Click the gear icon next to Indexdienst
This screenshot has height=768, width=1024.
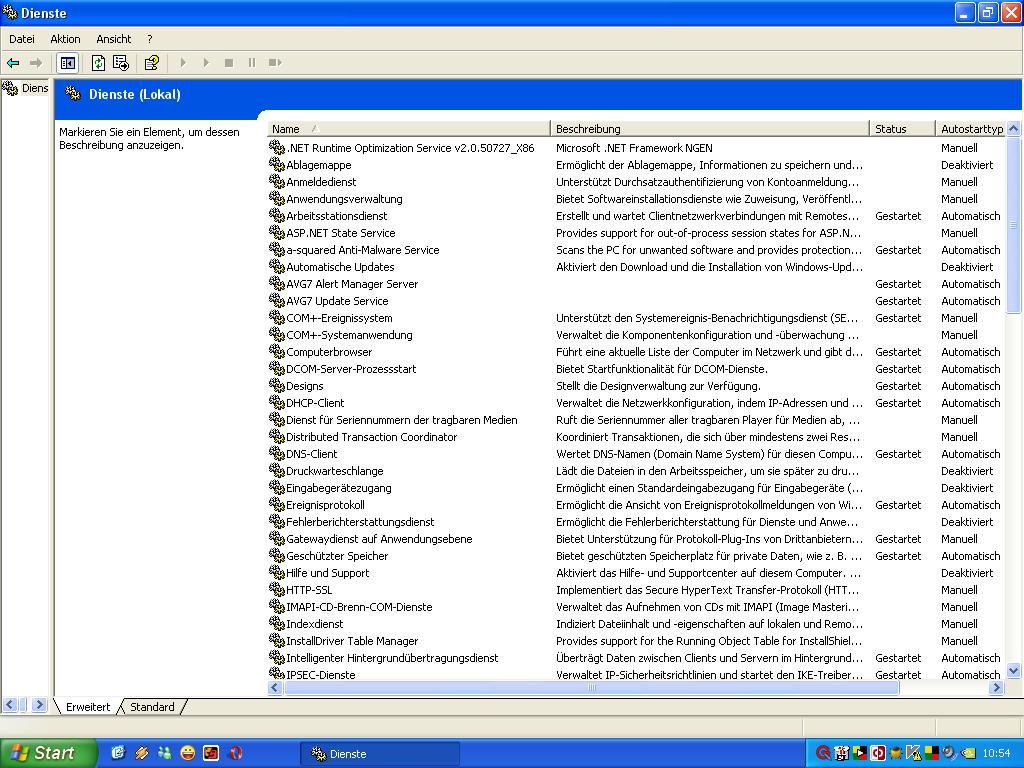coord(277,623)
